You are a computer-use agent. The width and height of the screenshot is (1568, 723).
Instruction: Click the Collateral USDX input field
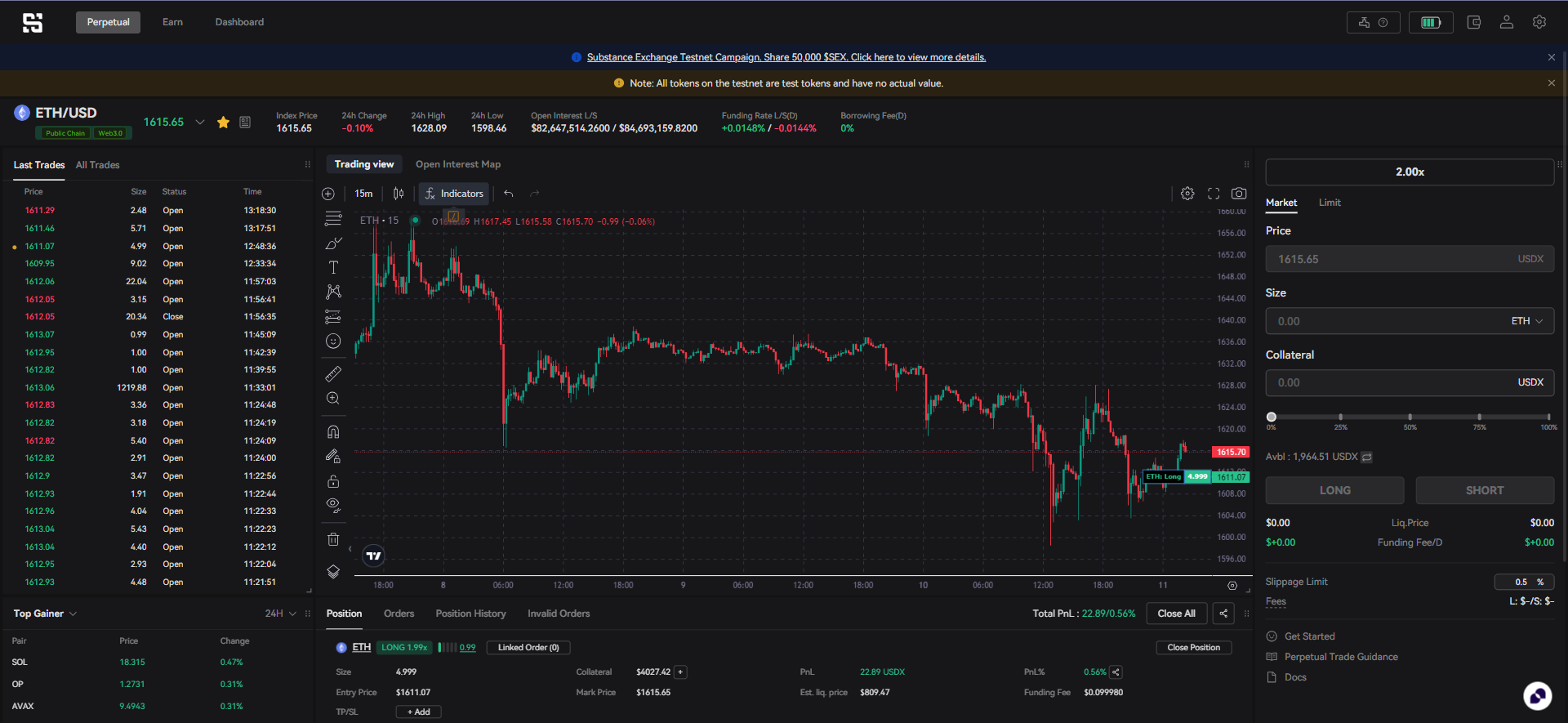pyautogui.click(x=1410, y=383)
